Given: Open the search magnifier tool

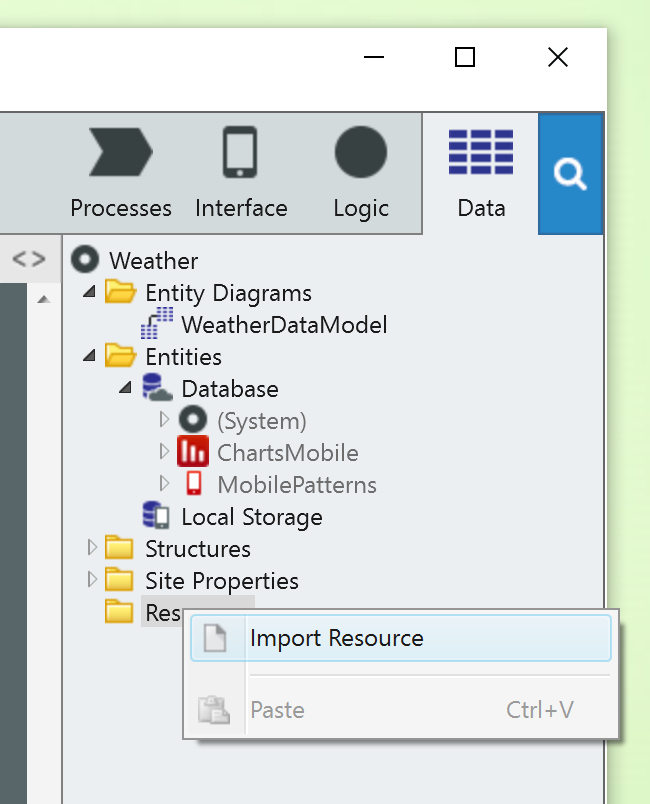Looking at the screenshot, I should pyautogui.click(x=570, y=173).
